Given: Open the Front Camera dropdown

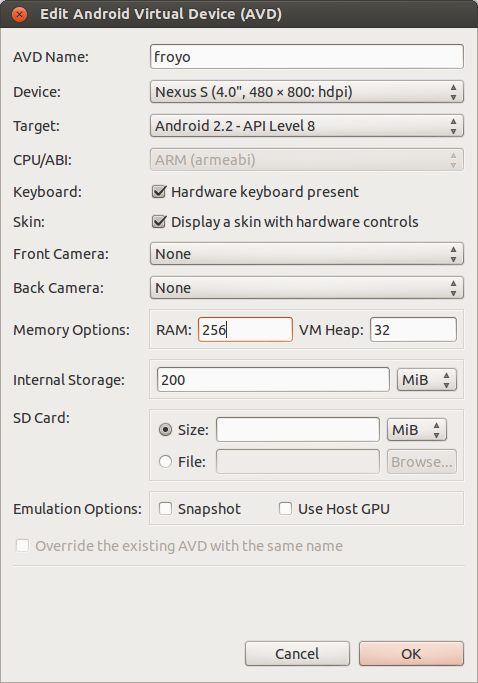Looking at the screenshot, I should pyautogui.click(x=306, y=254).
